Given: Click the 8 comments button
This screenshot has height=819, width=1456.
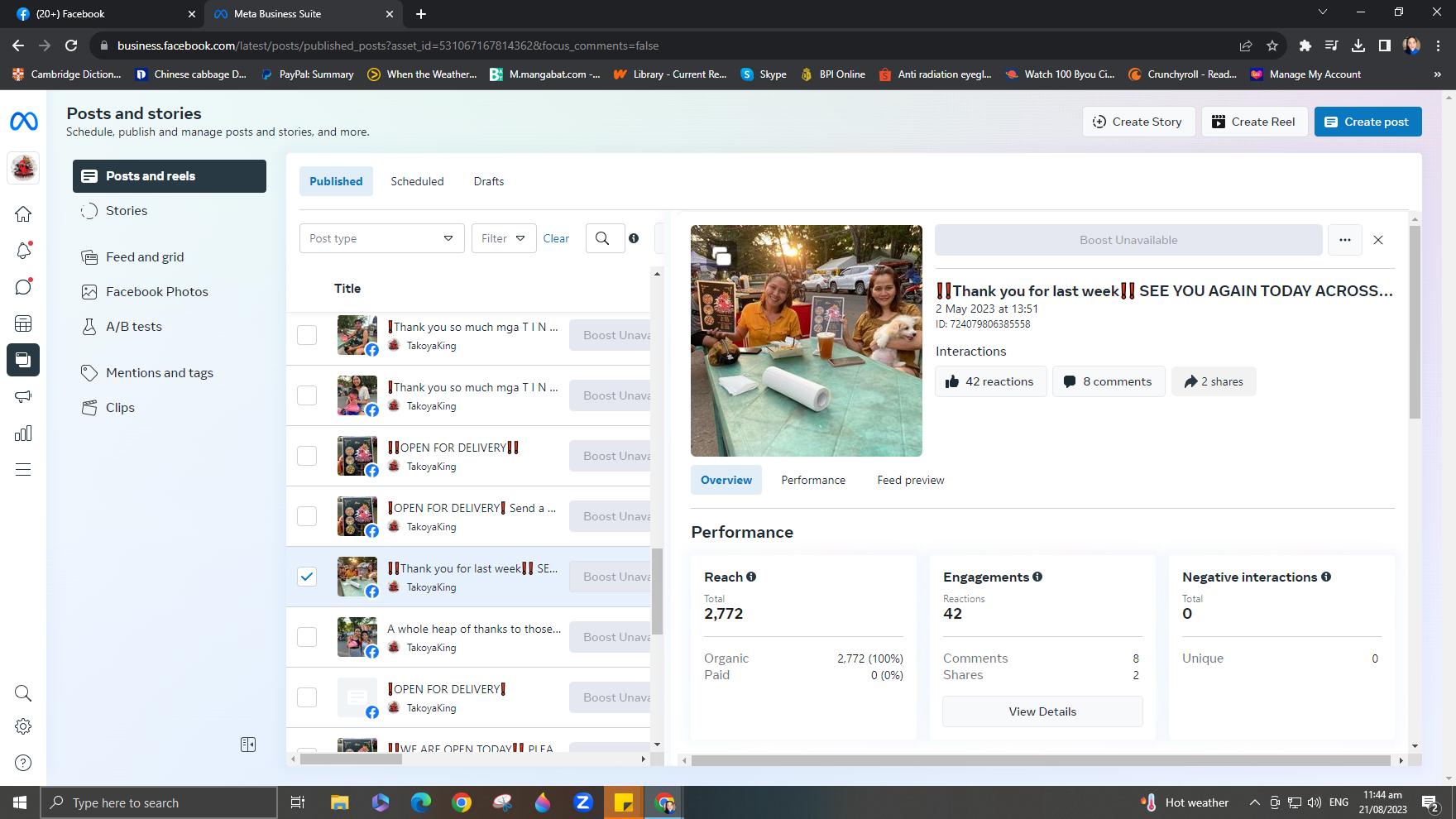Looking at the screenshot, I should (x=1109, y=381).
